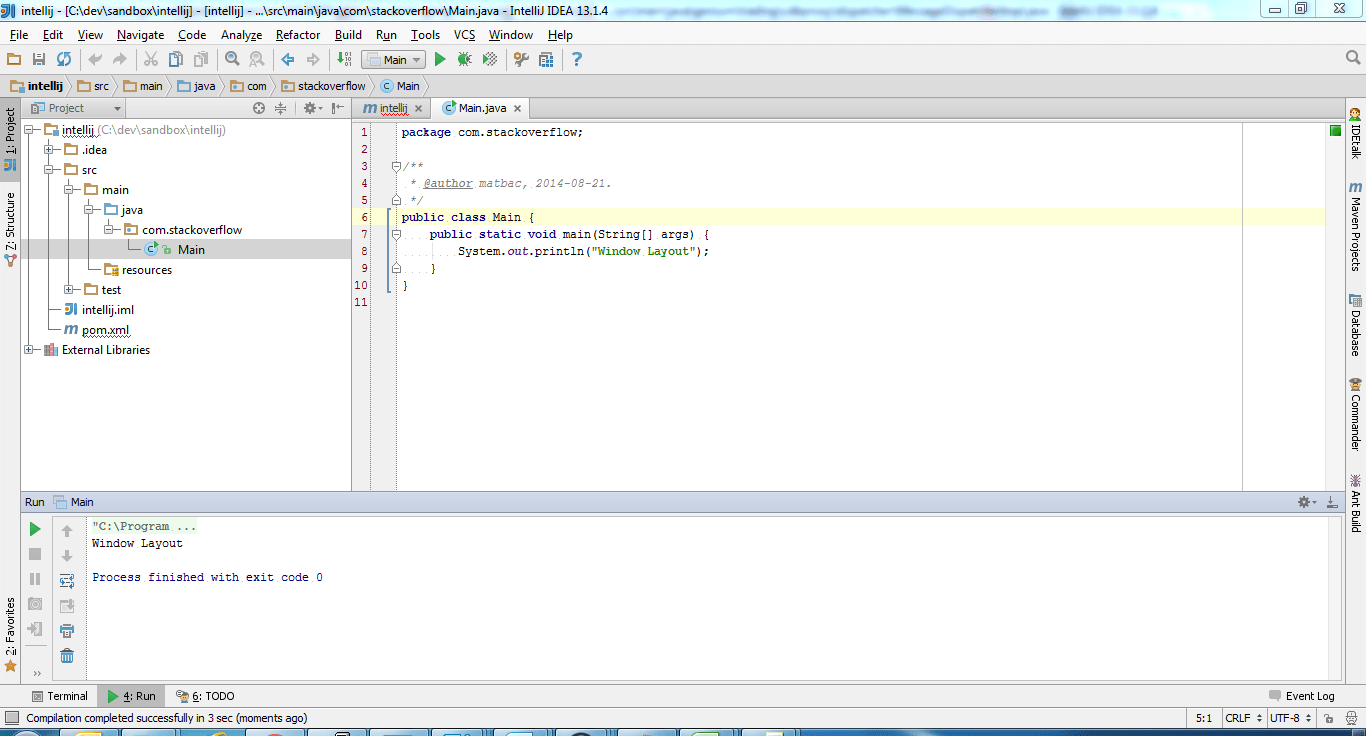This screenshot has width=1366, height=736.
Task: Expand the test folder node
Action: coord(69,290)
